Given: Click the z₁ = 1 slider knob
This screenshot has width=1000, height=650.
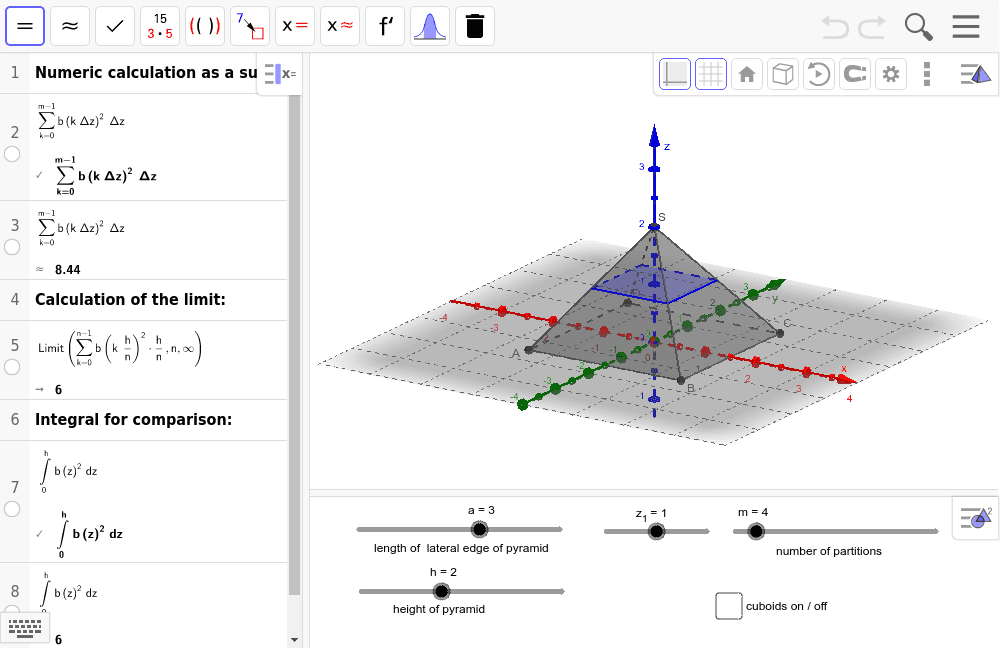Looking at the screenshot, I should coord(656,531).
